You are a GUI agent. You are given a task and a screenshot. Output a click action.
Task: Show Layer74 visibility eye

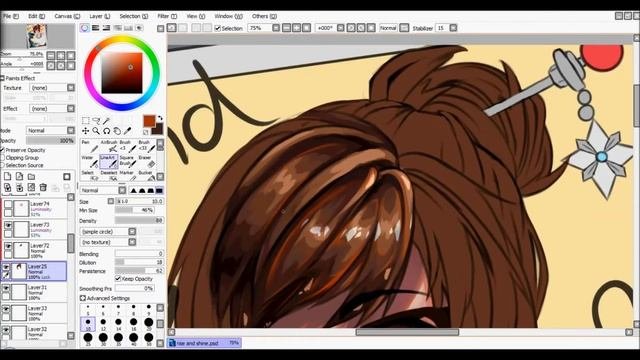tap(8, 204)
